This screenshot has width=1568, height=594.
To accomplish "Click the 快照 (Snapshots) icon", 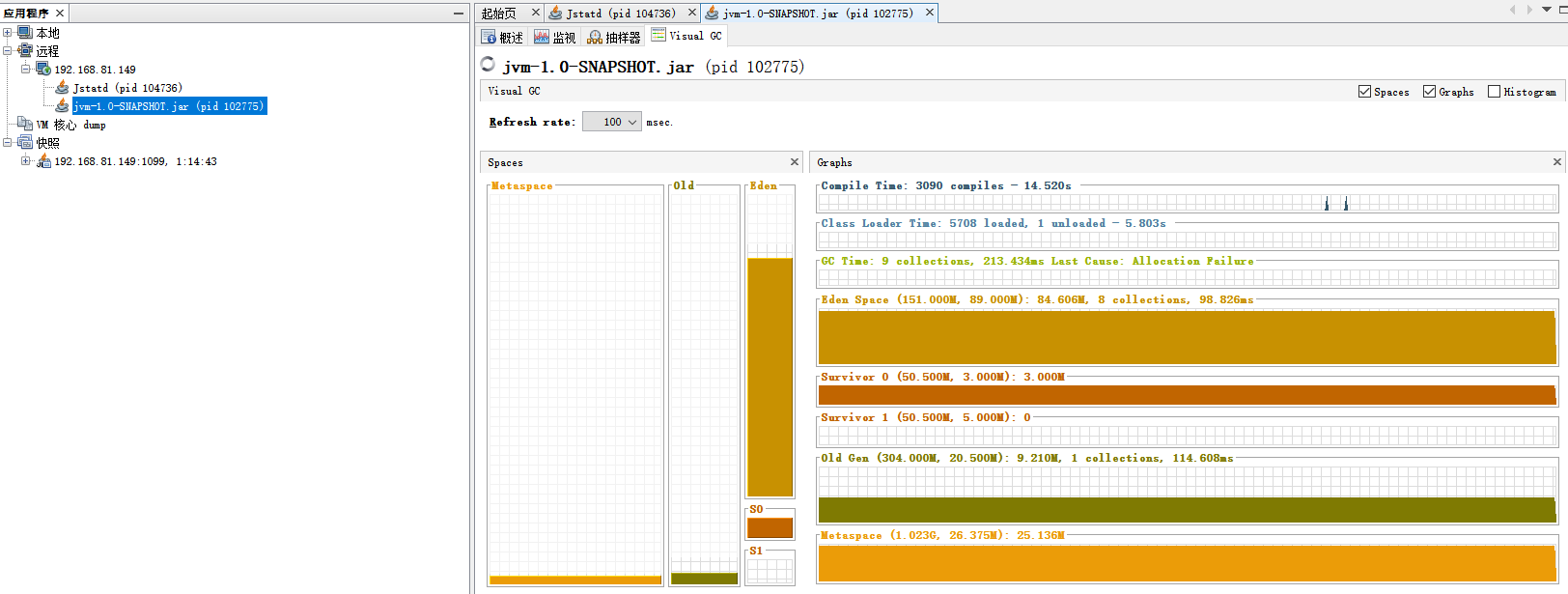I will pyautogui.click(x=25, y=142).
